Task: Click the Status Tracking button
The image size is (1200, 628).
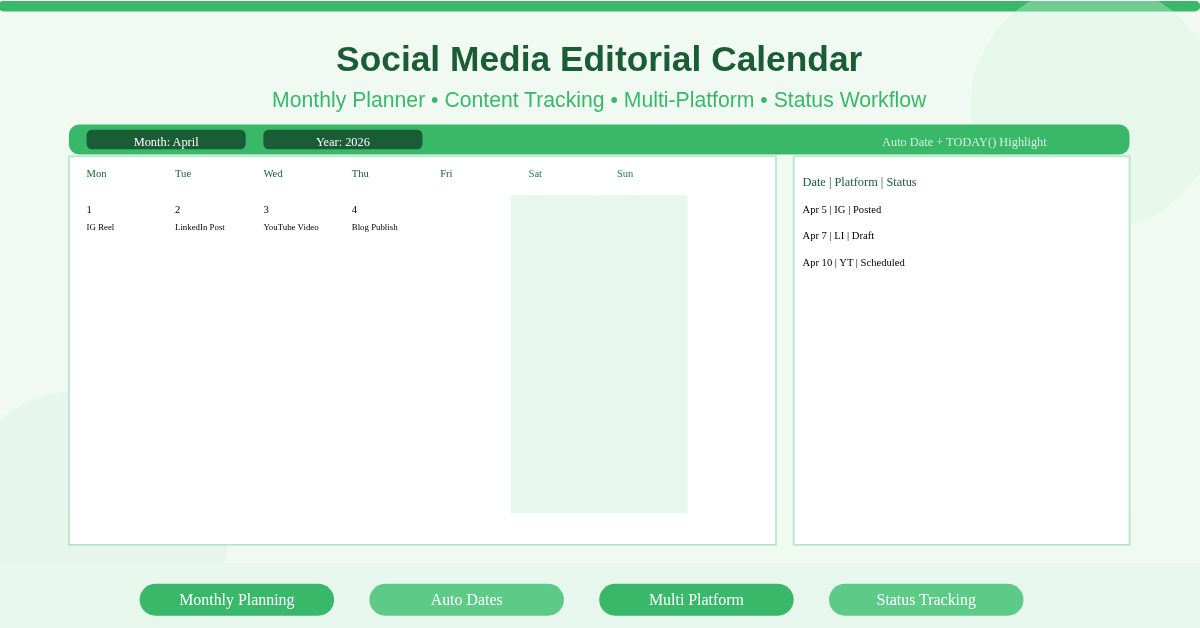Action: [x=926, y=599]
